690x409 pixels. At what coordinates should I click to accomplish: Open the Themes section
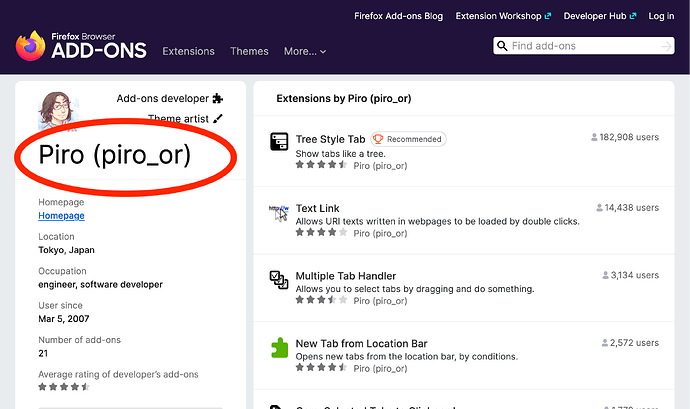[x=249, y=52]
